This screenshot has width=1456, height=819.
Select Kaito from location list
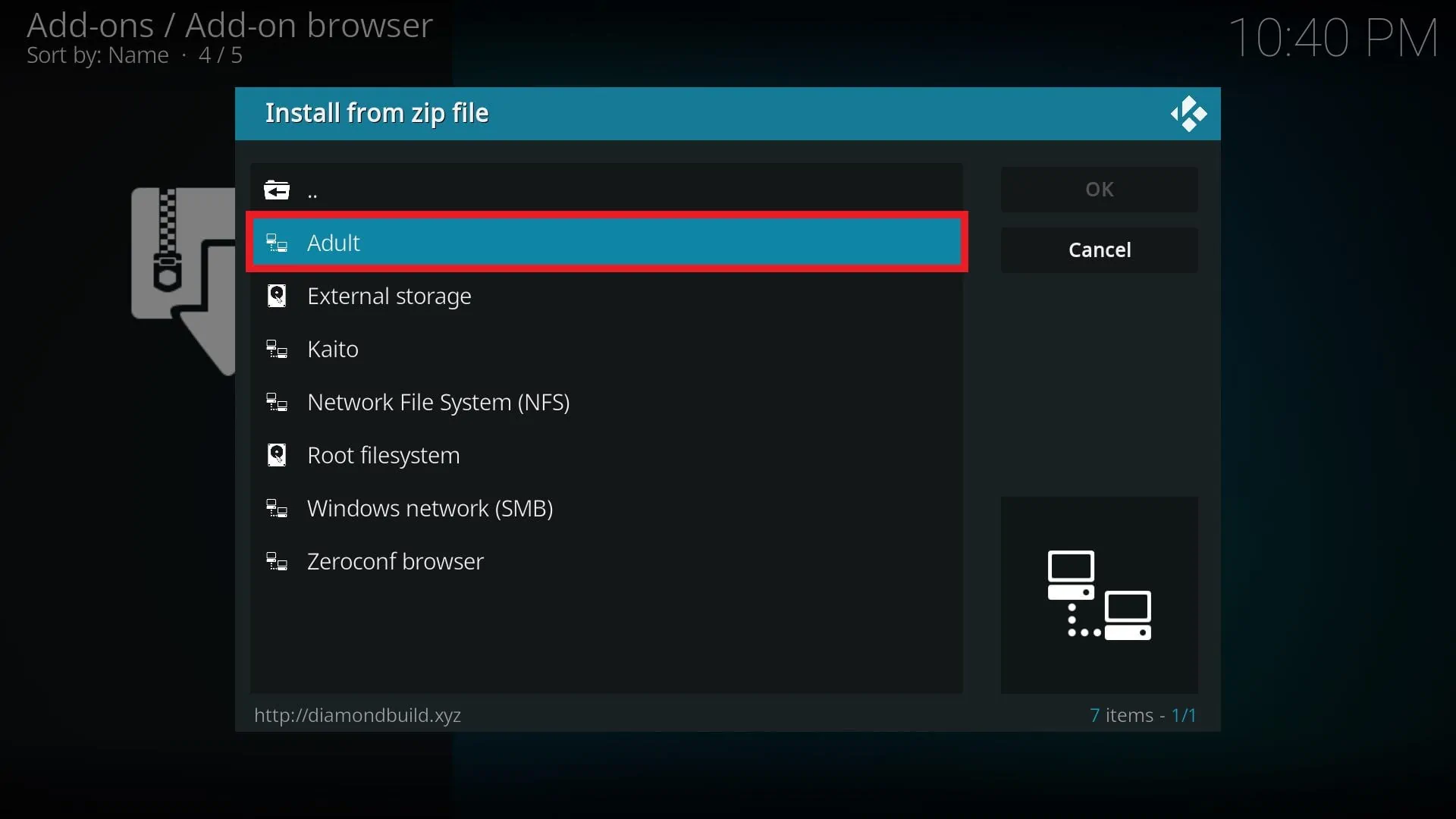(332, 348)
